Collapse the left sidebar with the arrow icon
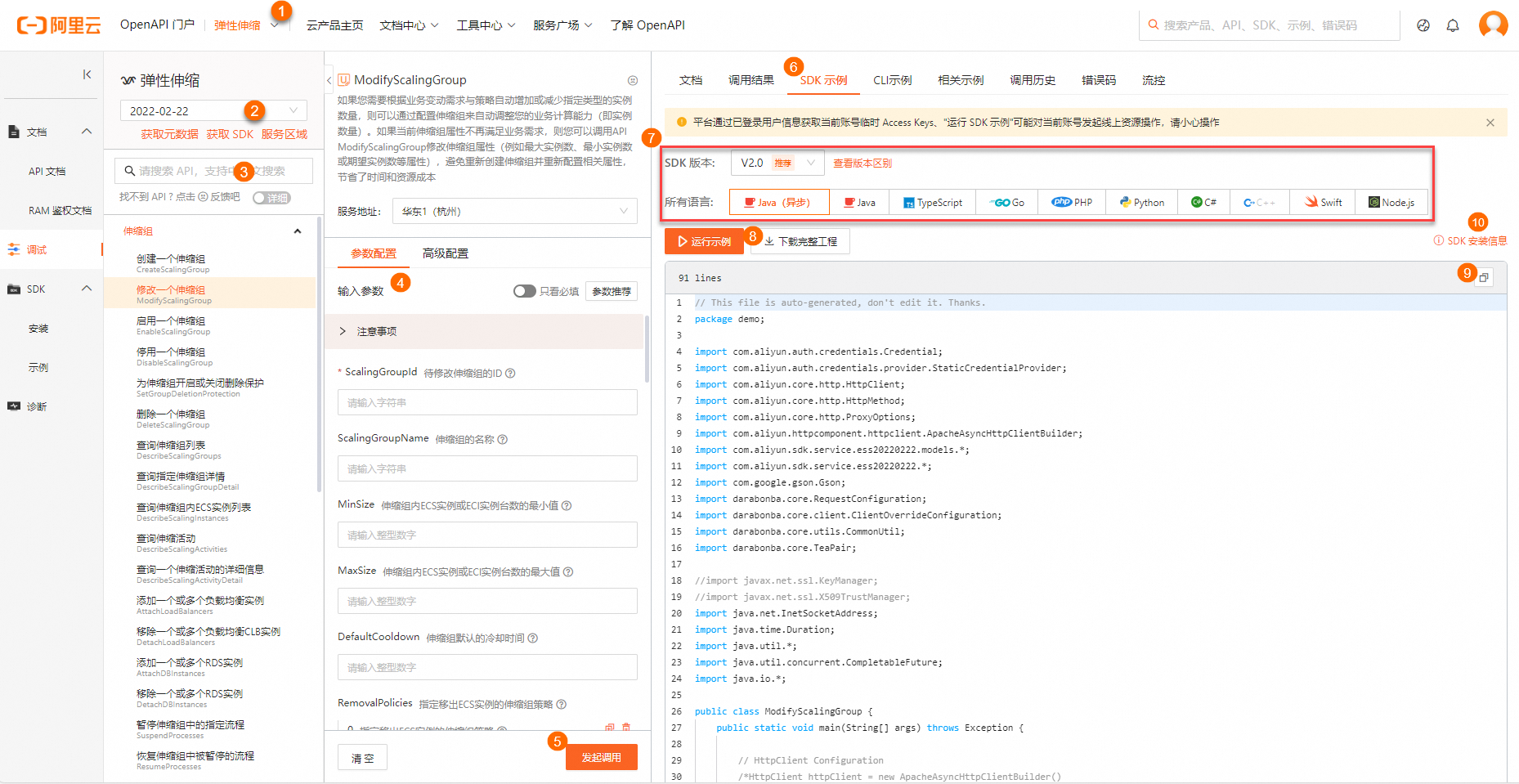The height and width of the screenshot is (784, 1519). pyautogui.click(x=87, y=74)
